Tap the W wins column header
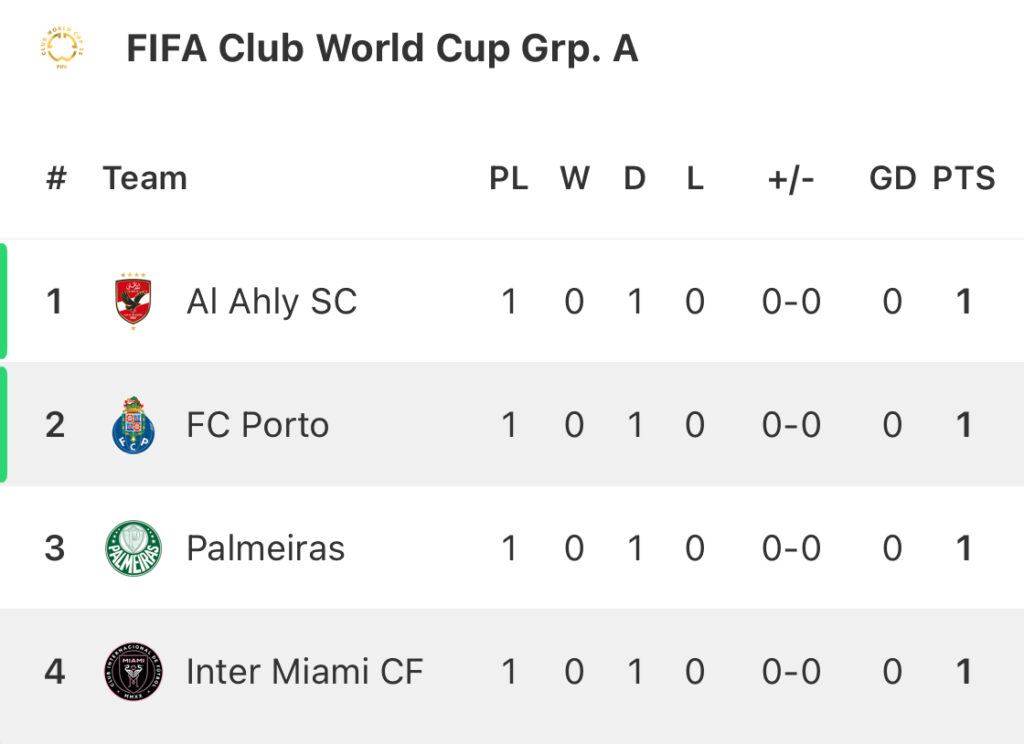 [x=575, y=178]
